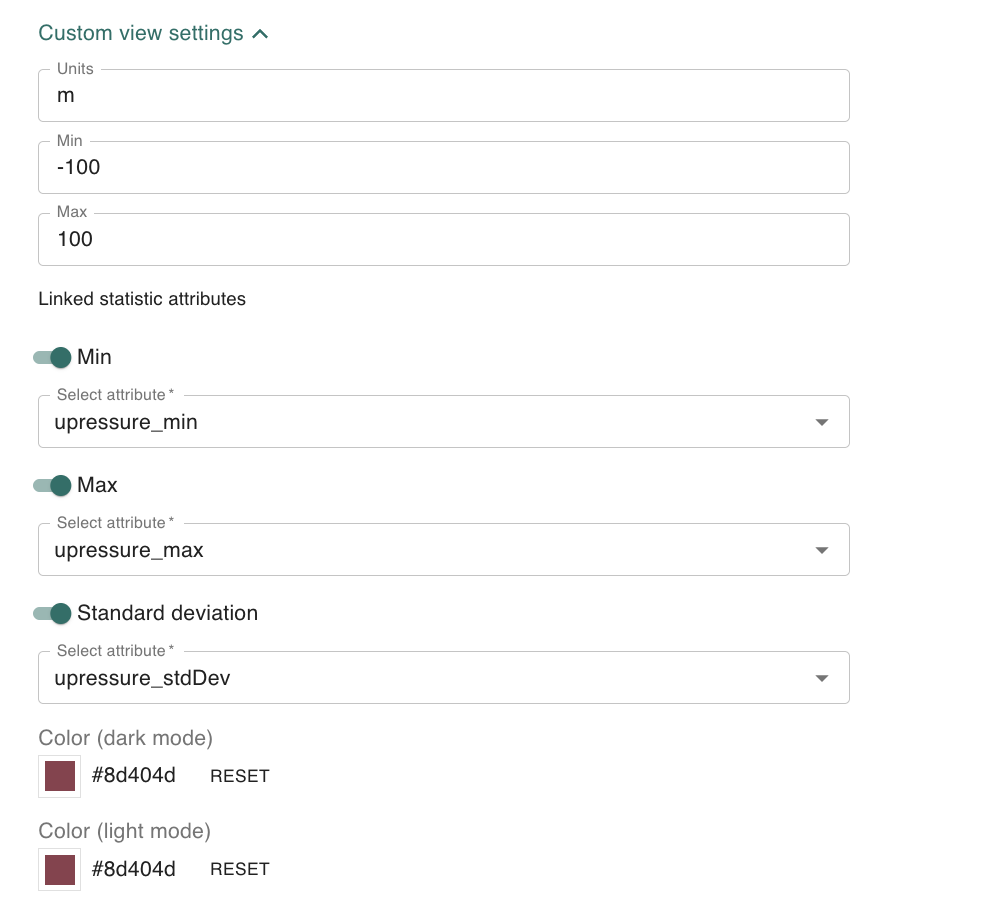
Task: Click the dropdown arrow for upressure_stdDev
Action: tap(822, 679)
